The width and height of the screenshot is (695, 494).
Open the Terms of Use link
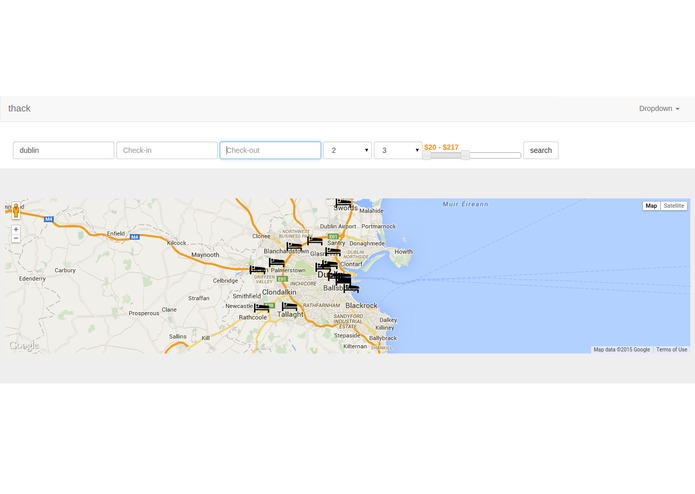point(672,350)
